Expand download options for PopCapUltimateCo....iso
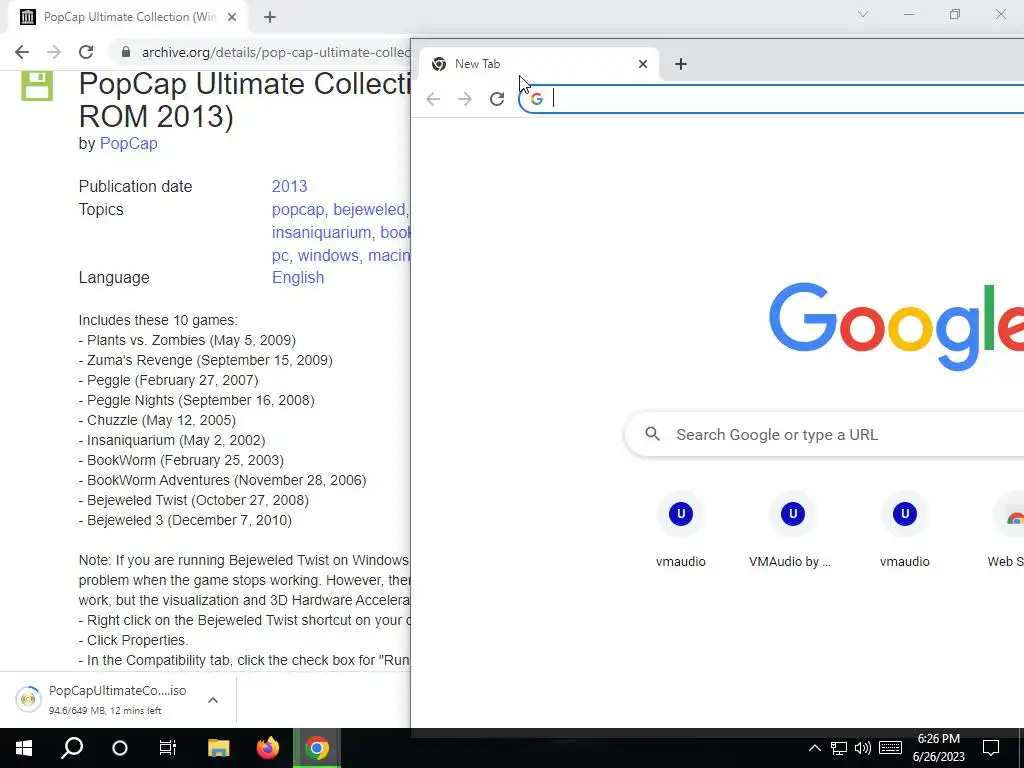The width and height of the screenshot is (1024, 768). point(213,700)
